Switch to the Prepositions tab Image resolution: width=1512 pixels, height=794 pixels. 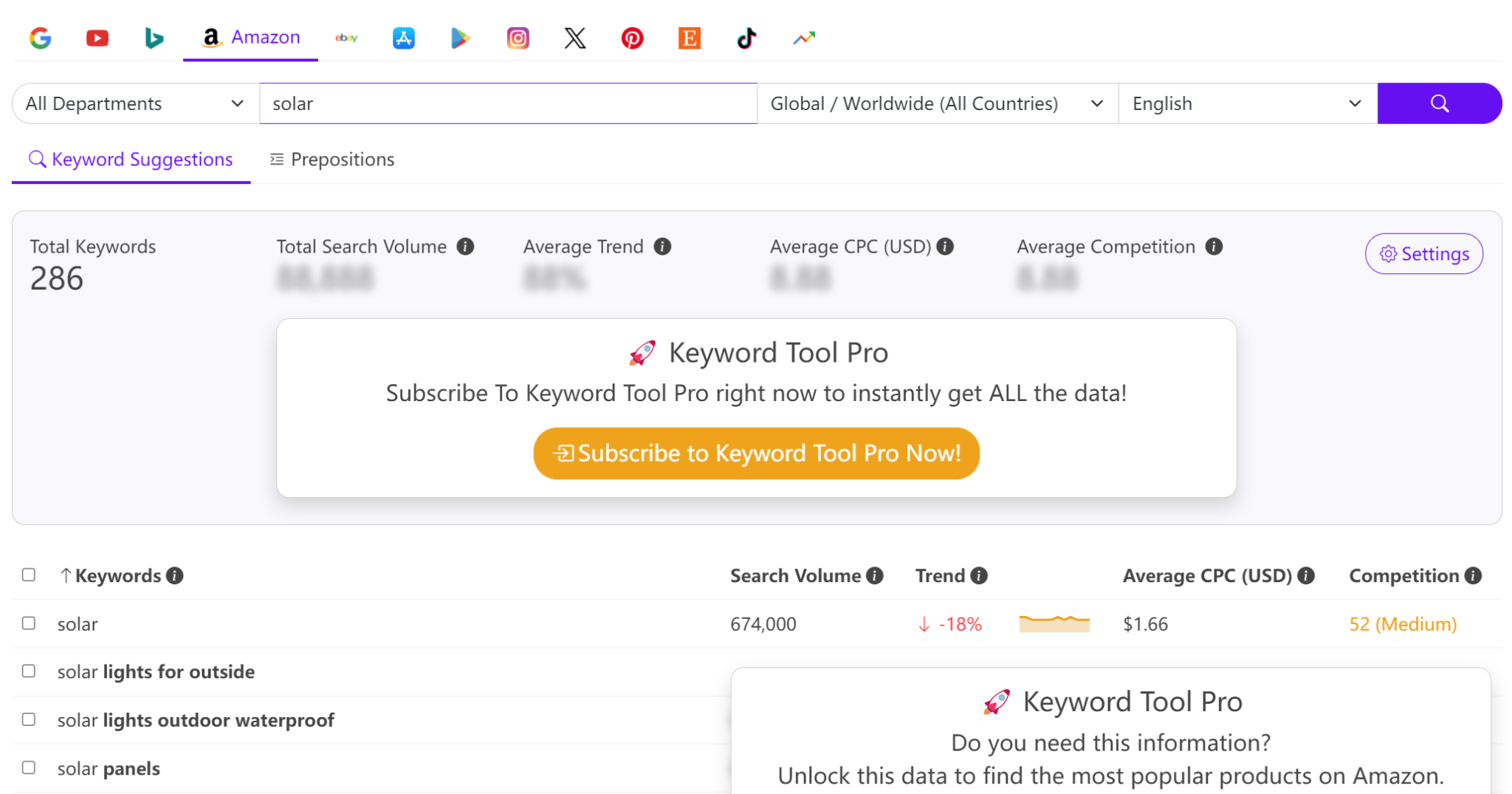point(332,160)
